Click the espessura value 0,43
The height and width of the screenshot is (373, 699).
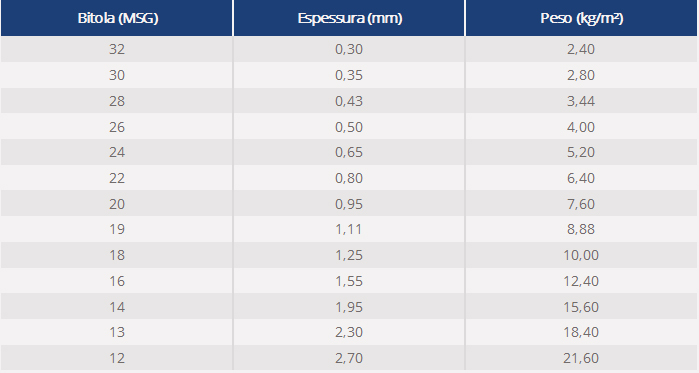[349, 101]
